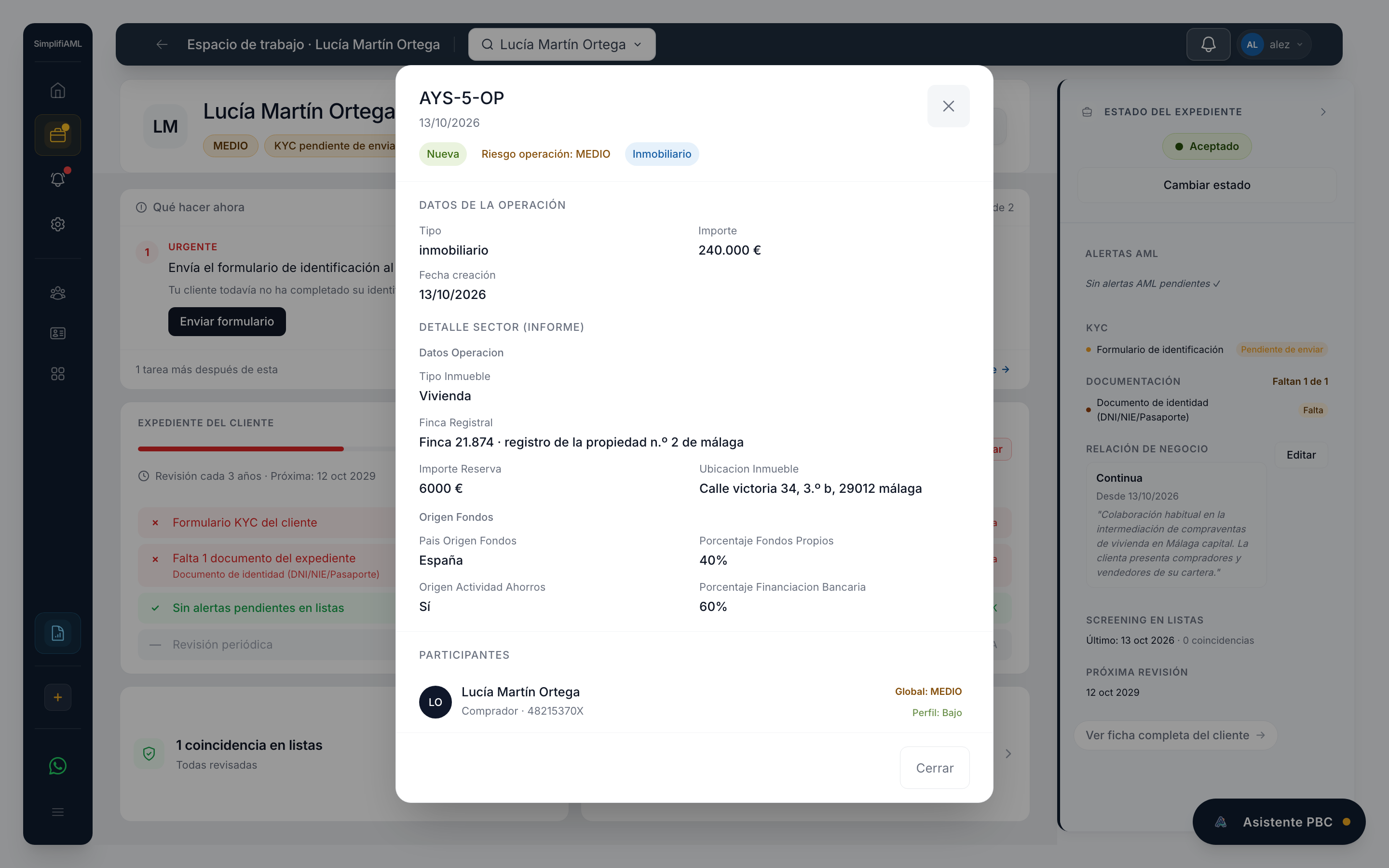Close the AYS-5-OP dialog with X
Viewport: 1389px width, 868px height.
point(948,106)
